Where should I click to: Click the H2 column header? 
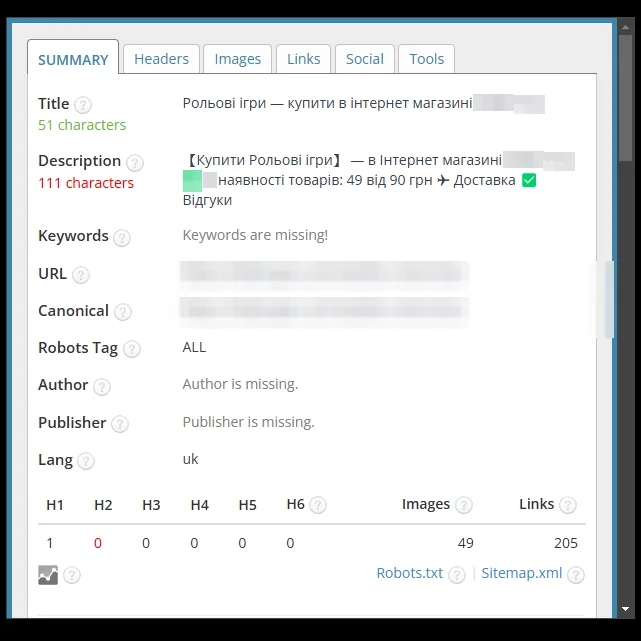click(103, 505)
